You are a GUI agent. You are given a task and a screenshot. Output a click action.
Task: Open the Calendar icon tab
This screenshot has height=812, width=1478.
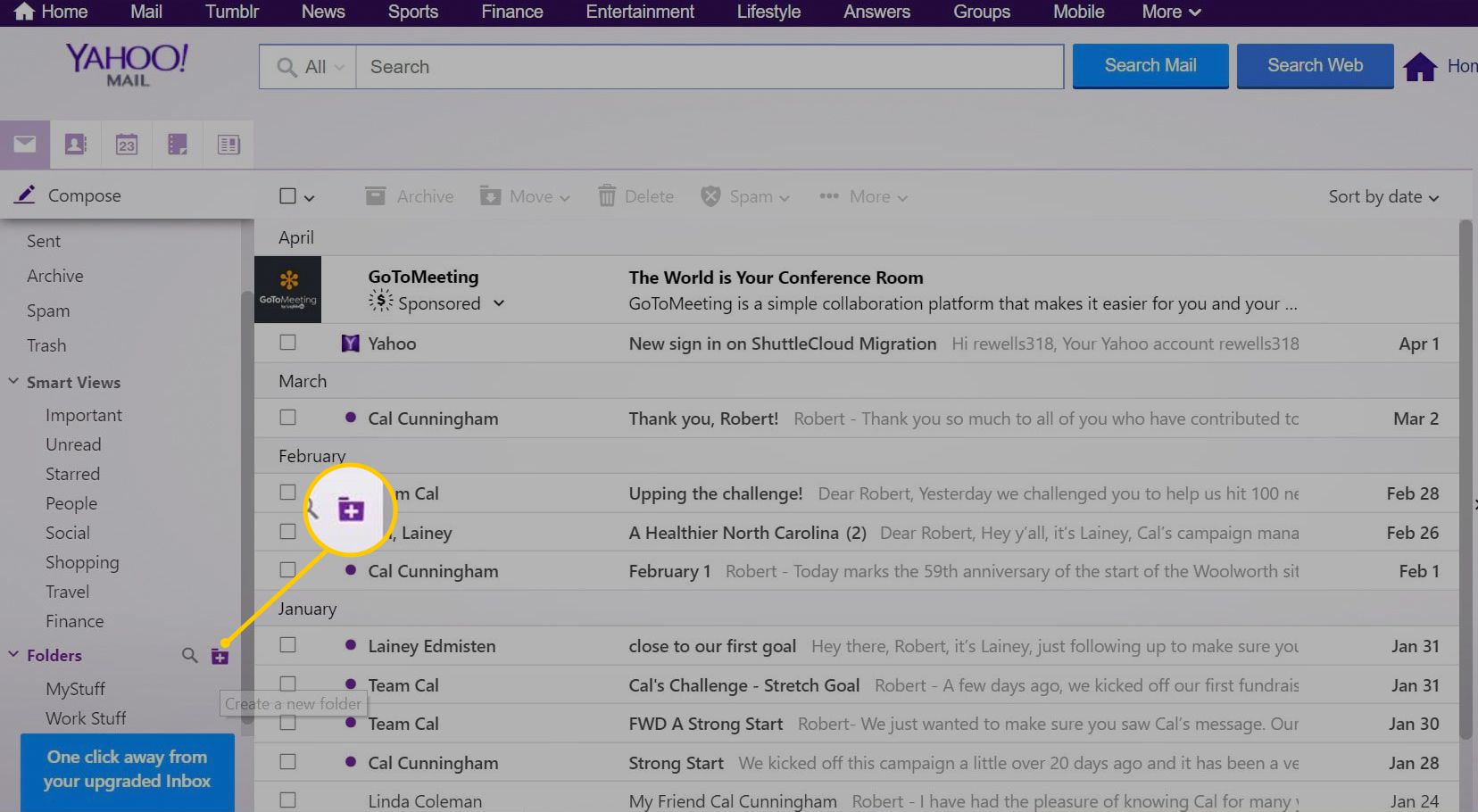pos(127,145)
